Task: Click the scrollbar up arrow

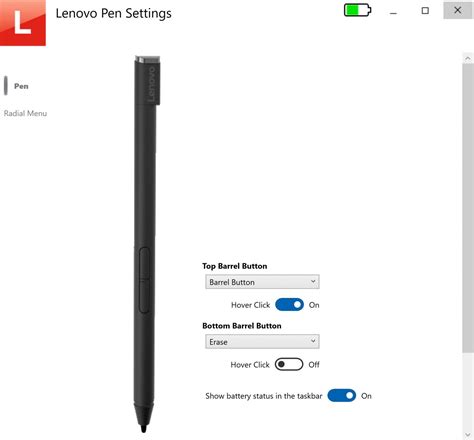Action: click(x=468, y=58)
